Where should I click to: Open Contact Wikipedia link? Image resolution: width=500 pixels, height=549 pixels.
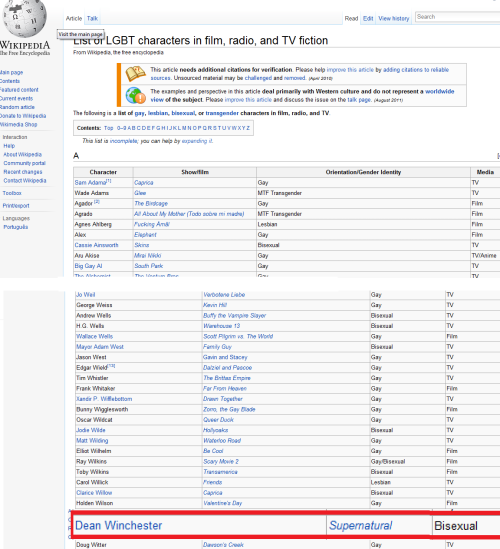pyautogui.click(x=25, y=181)
